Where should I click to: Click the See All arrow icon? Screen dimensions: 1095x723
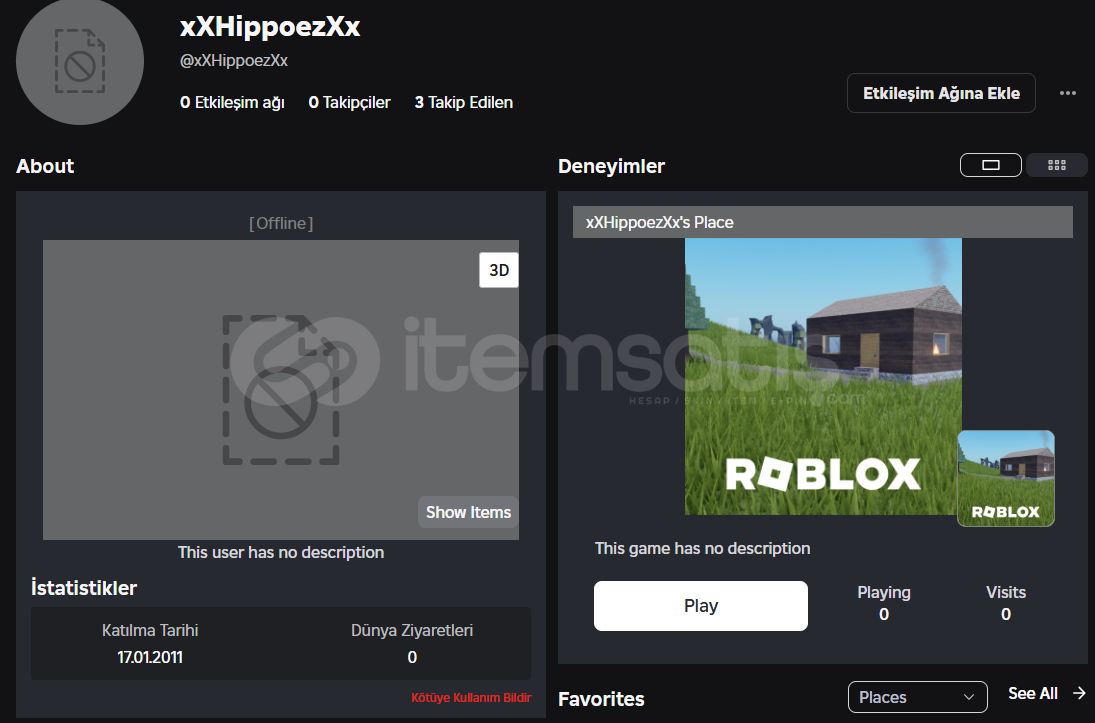[1080, 693]
